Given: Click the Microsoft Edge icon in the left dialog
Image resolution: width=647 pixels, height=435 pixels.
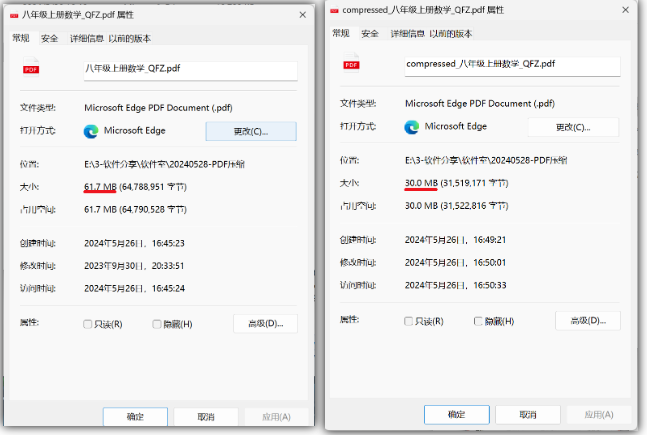Looking at the screenshot, I should pos(91,131).
